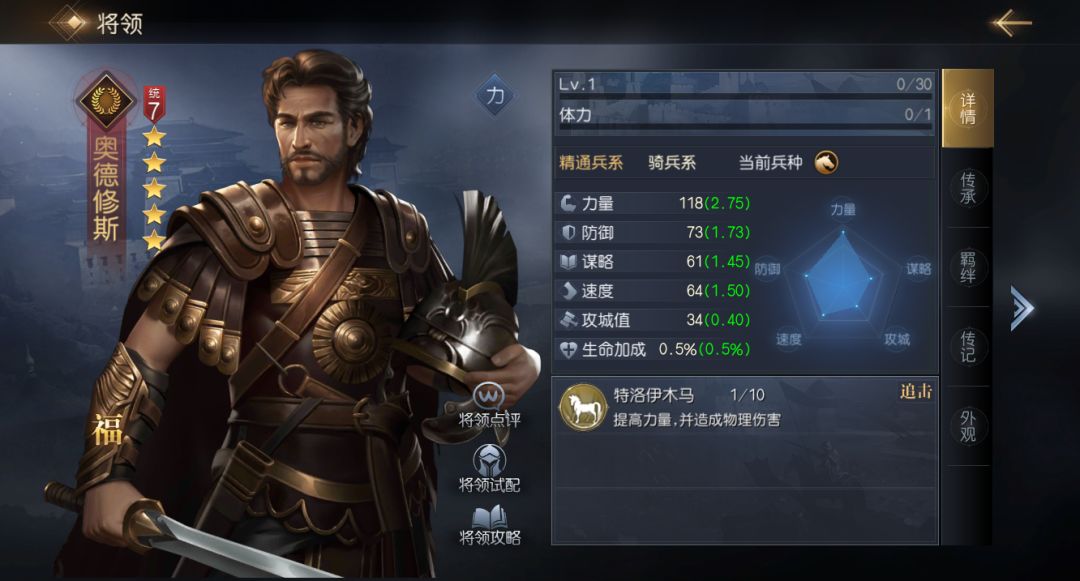Tap the pentagon attribute radar chart
1080x581 pixels.
click(842, 275)
